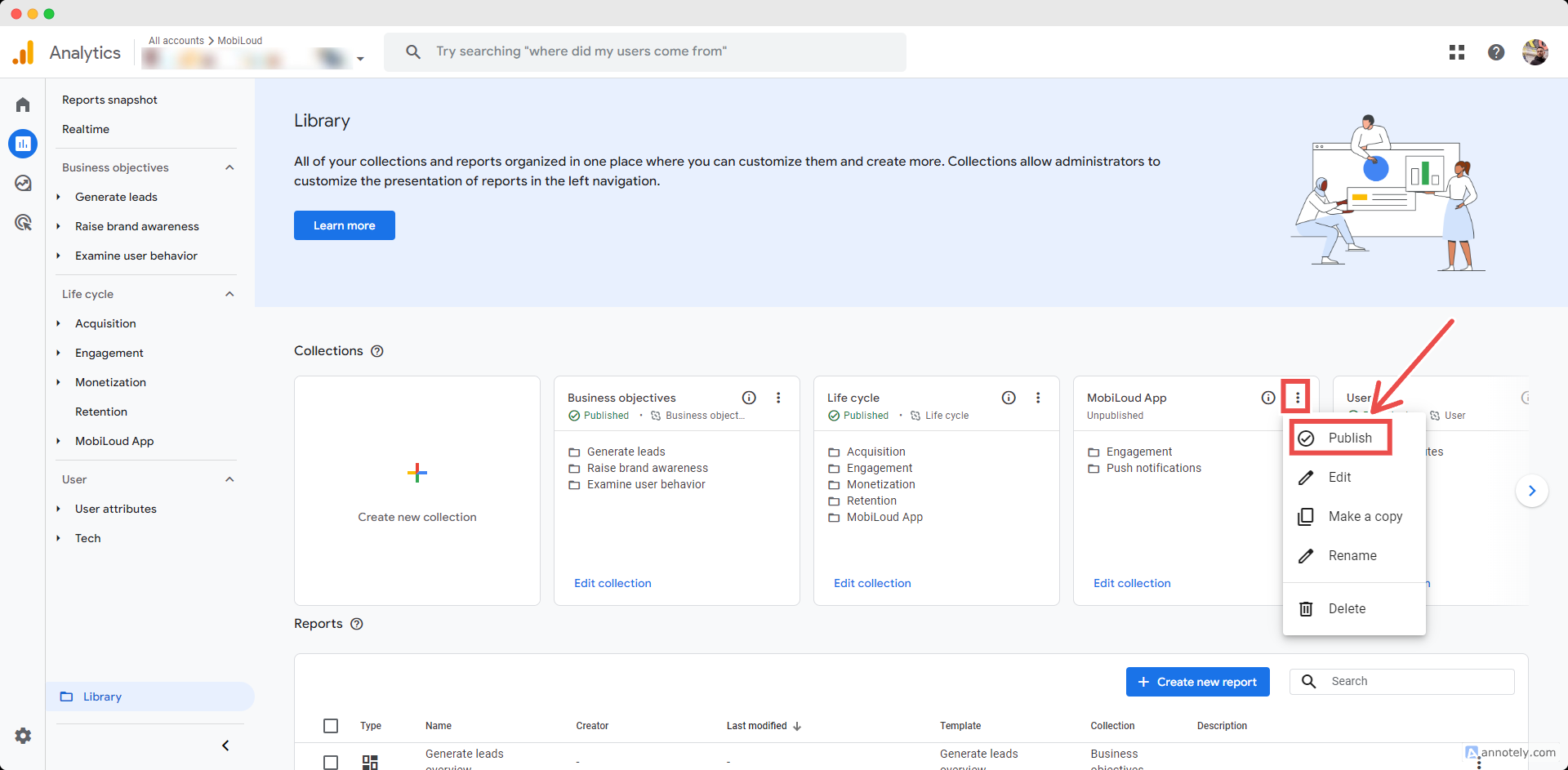Open Reports snapshot in sidebar

point(109,100)
